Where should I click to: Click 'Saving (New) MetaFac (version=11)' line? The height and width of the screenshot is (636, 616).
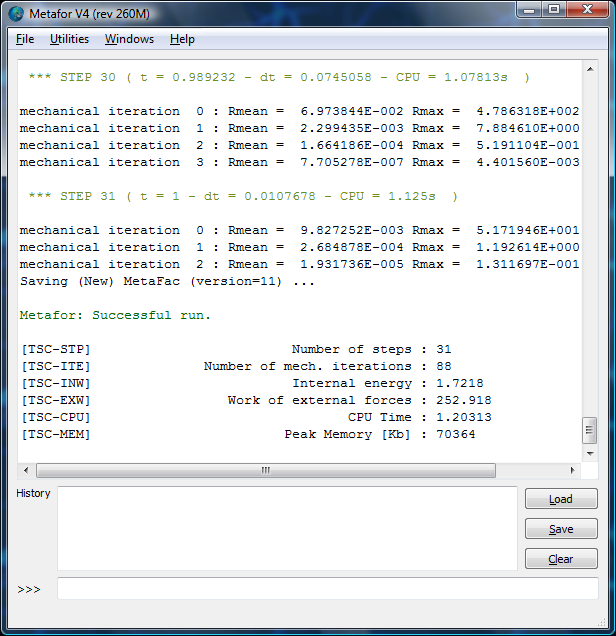(167, 281)
